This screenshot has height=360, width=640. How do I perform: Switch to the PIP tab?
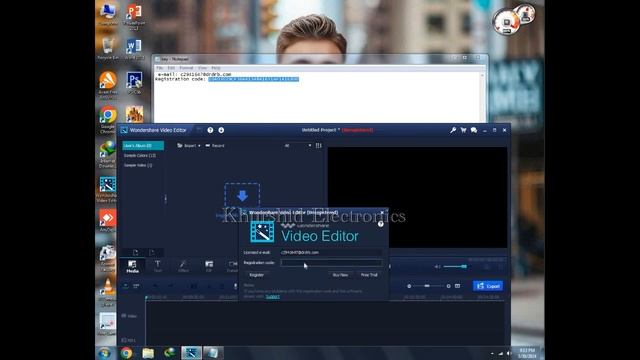[209, 267]
